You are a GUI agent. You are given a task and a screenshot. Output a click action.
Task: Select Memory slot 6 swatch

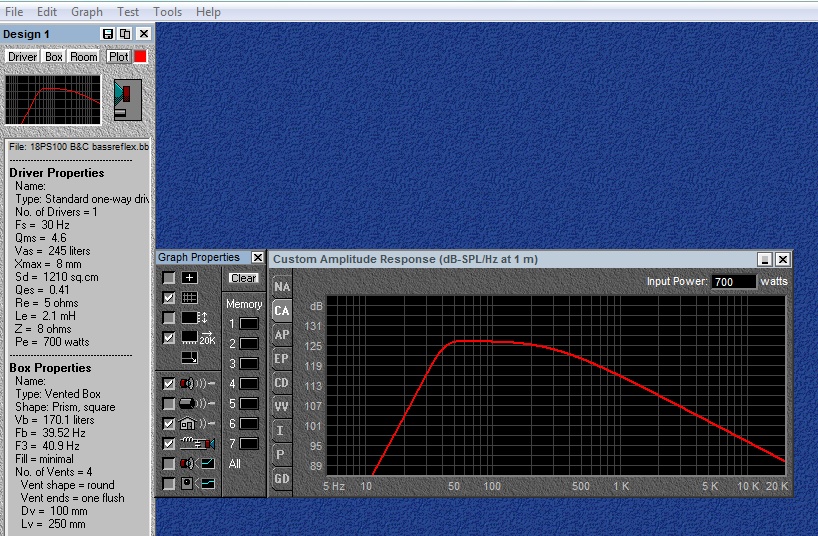pos(249,423)
